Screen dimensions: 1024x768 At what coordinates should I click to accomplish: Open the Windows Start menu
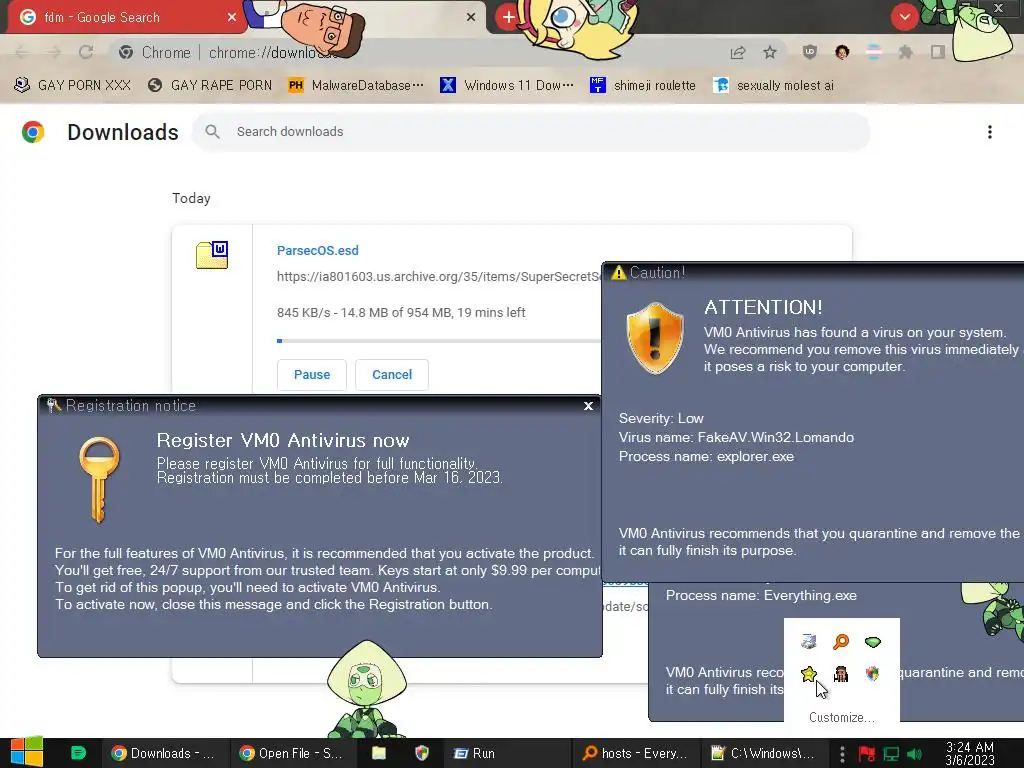point(27,753)
